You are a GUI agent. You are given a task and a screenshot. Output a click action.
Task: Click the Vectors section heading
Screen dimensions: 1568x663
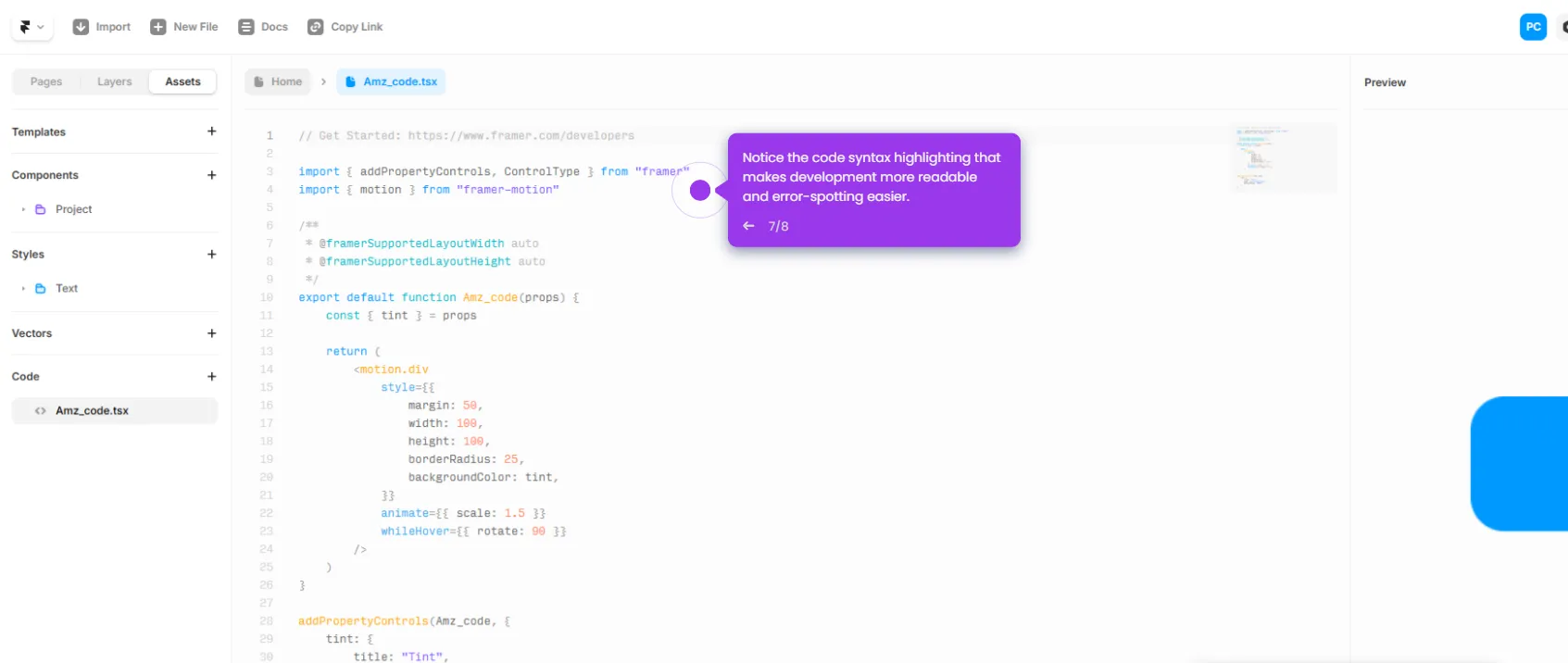pos(32,333)
